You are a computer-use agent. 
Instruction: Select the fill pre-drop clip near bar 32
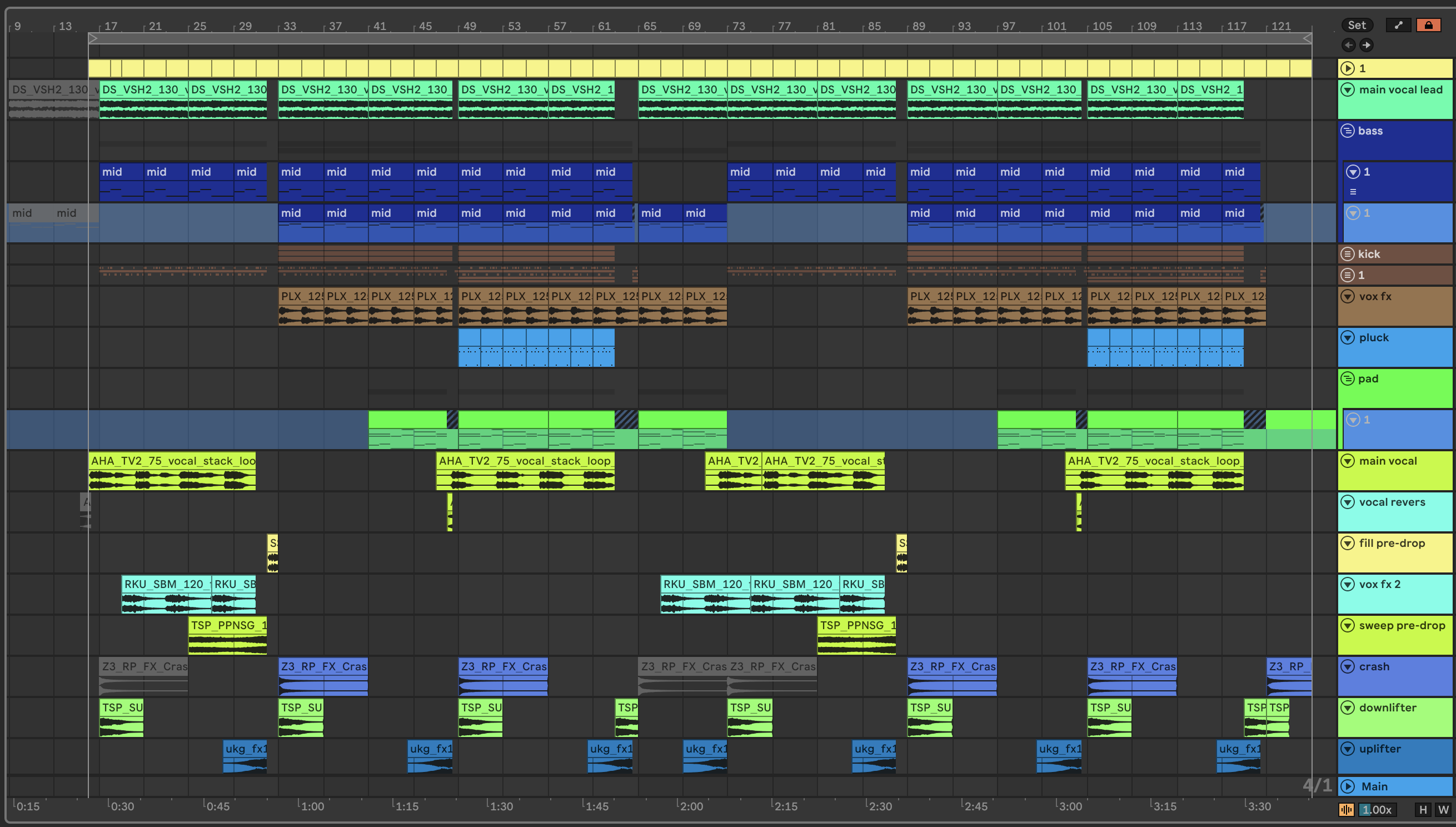(x=272, y=552)
